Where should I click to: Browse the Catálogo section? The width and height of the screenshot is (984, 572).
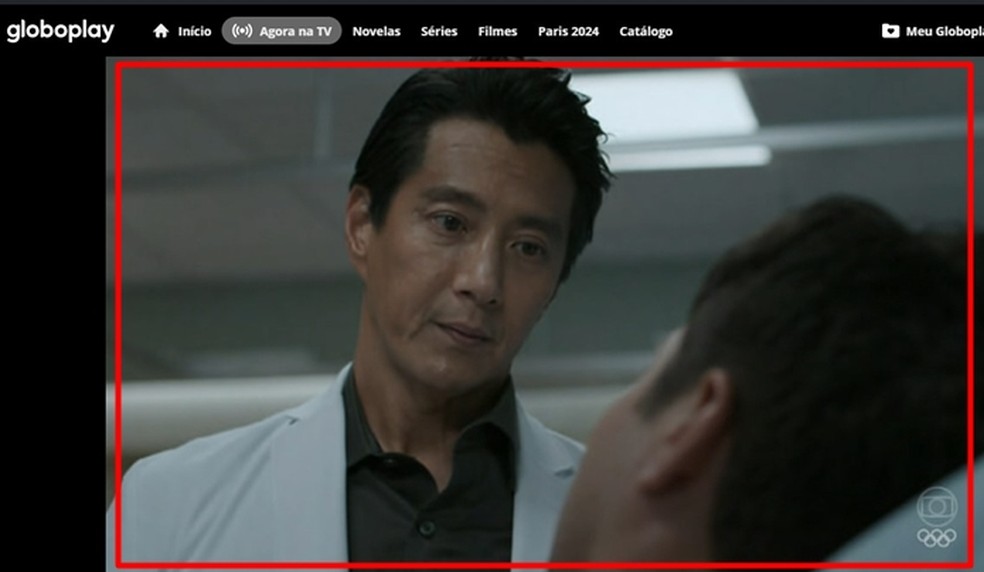[646, 31]
